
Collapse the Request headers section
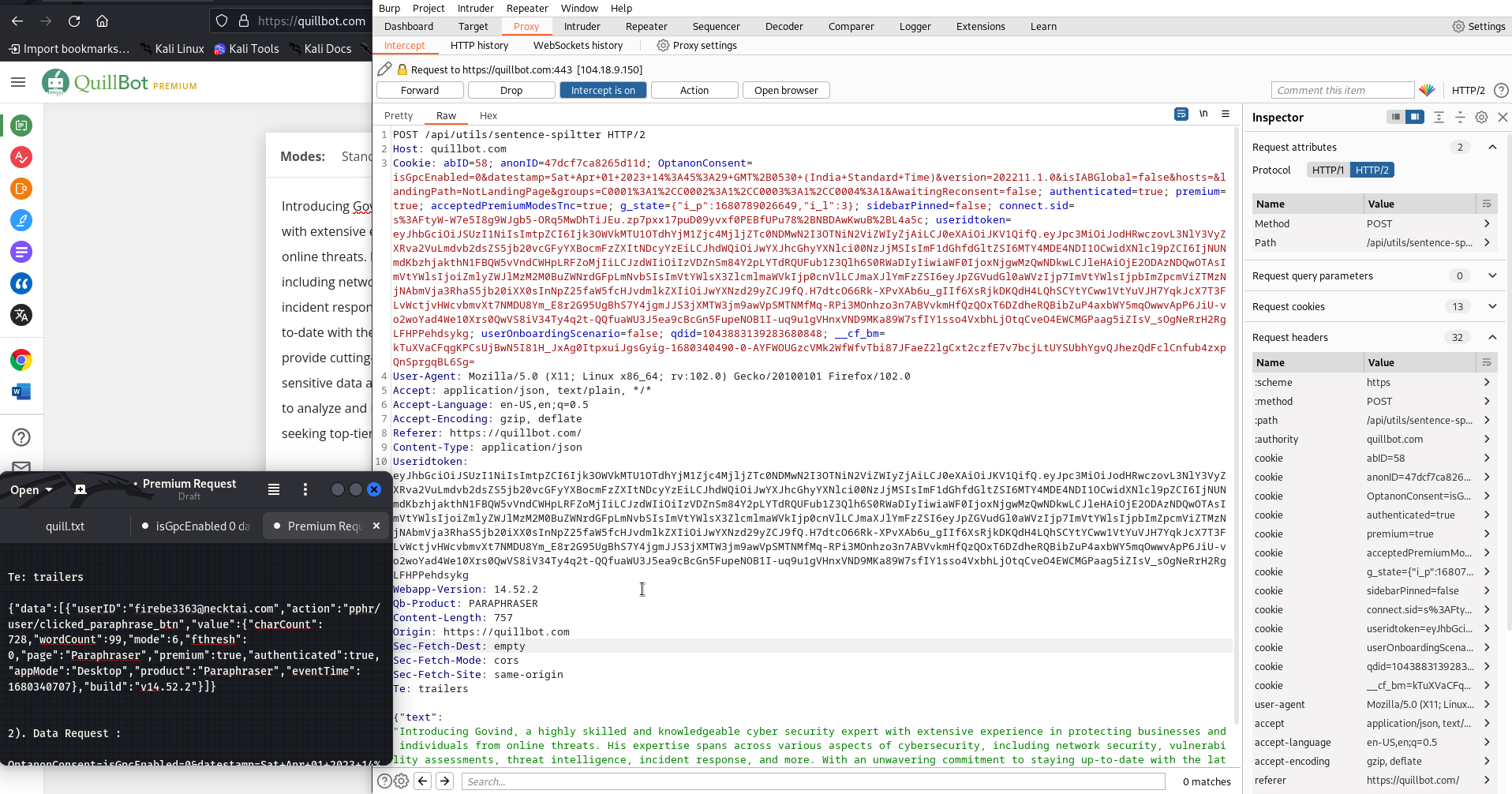pos(1492,337)
